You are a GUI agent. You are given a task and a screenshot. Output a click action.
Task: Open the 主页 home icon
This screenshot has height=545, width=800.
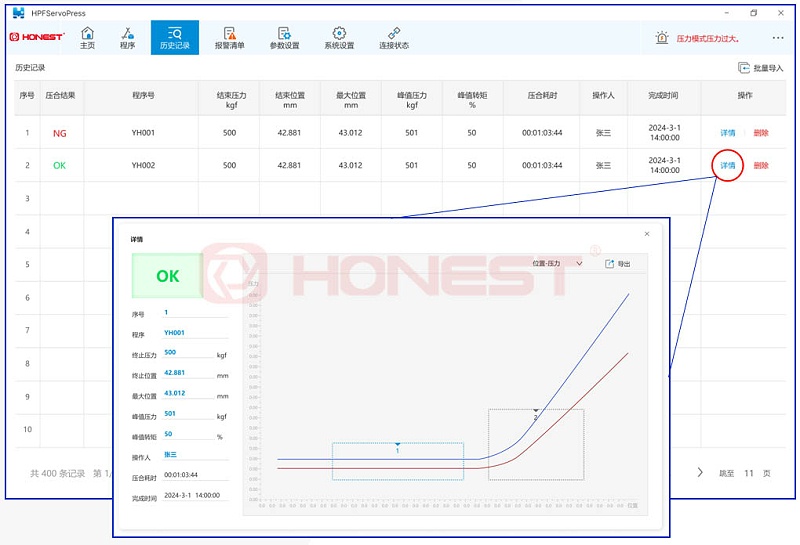87,33
